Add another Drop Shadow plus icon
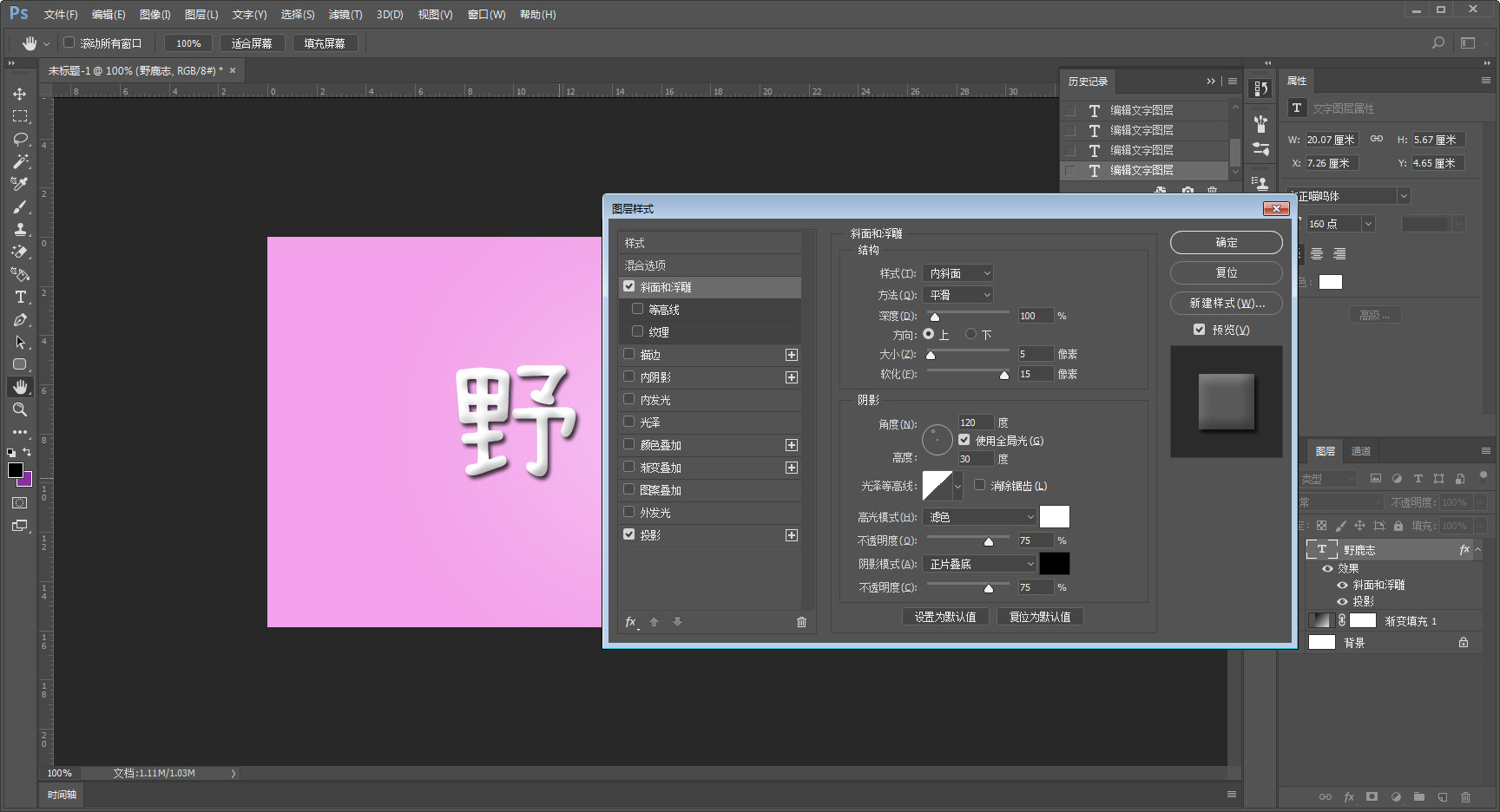Image resolution: width=1500 pixels, height=812 pixels. [x=792, y=535]
